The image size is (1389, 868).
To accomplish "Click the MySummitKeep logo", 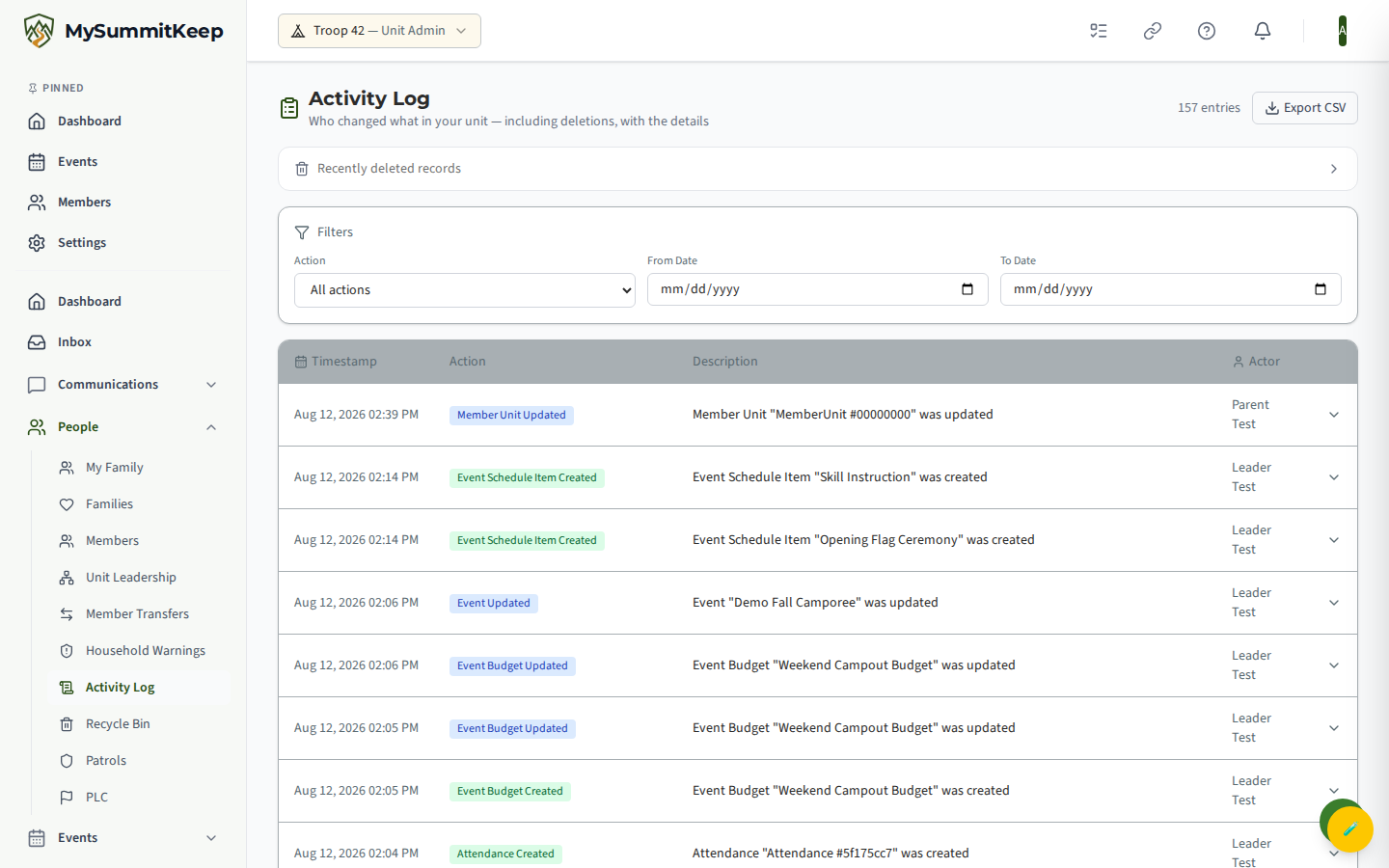I will click(123, 31).
